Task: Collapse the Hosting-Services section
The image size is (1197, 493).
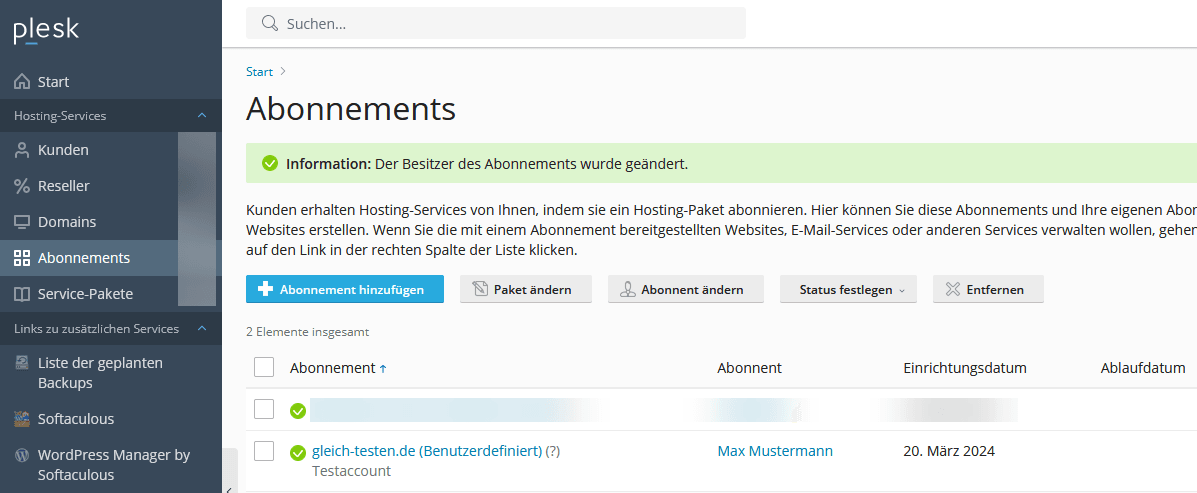Action: pos(201,116)
